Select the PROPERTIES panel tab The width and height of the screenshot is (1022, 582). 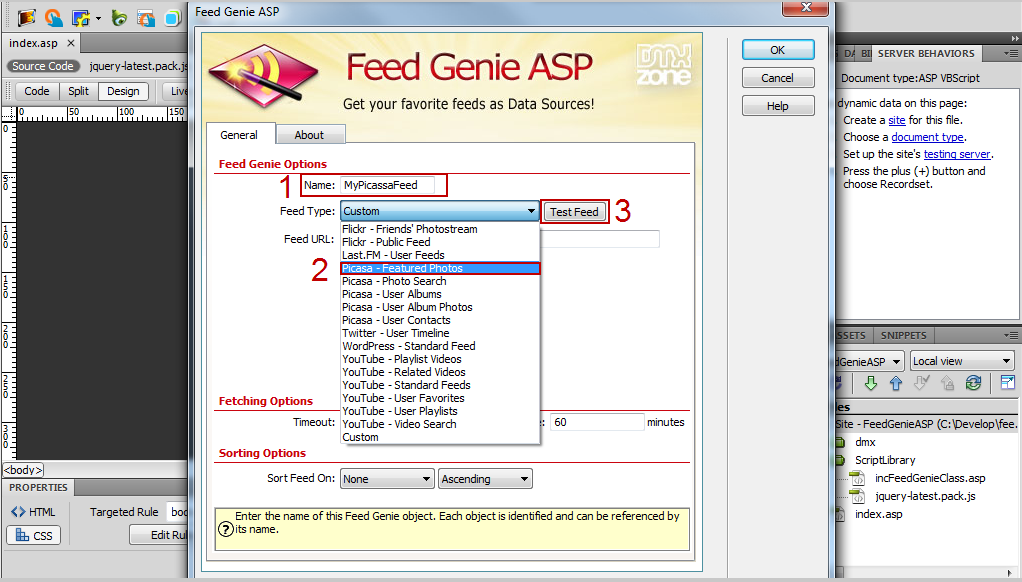click(38, 487)
